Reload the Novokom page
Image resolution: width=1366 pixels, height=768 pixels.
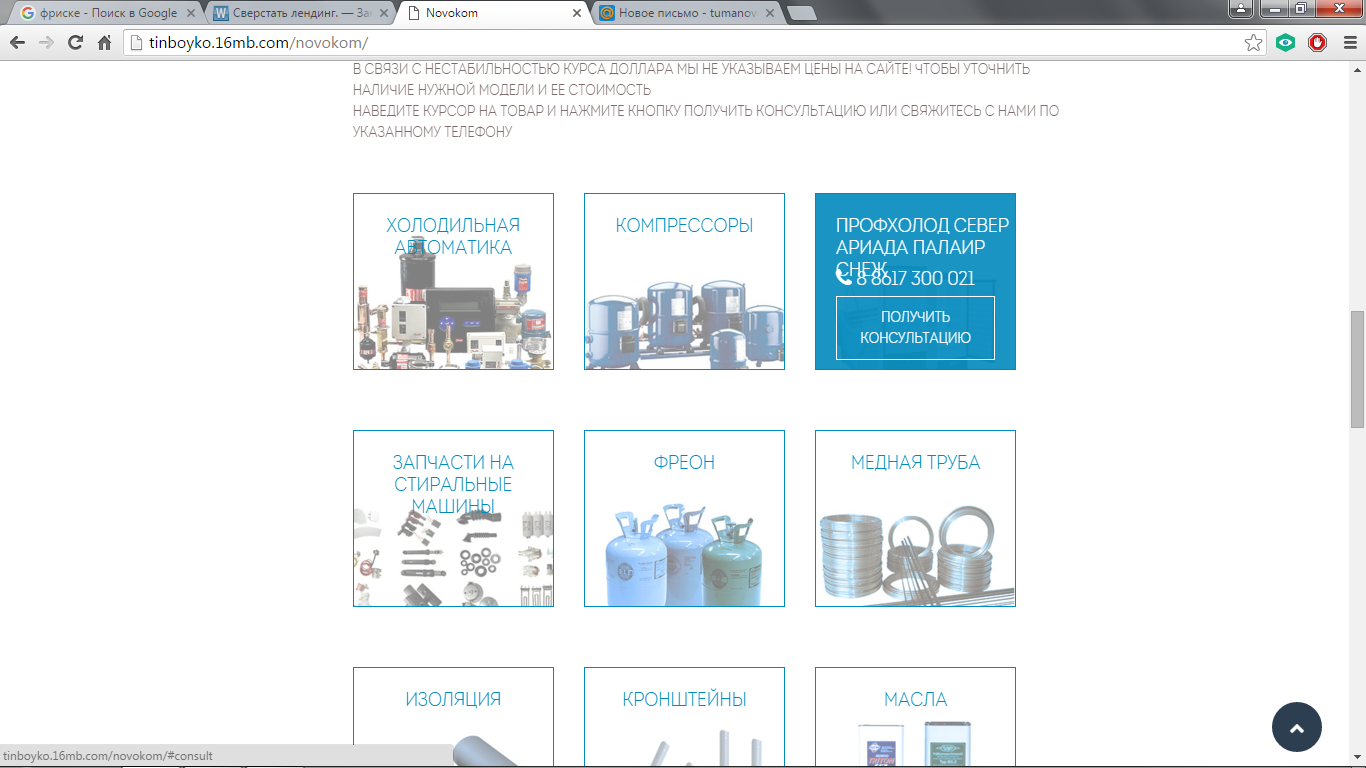coord(75,43)
